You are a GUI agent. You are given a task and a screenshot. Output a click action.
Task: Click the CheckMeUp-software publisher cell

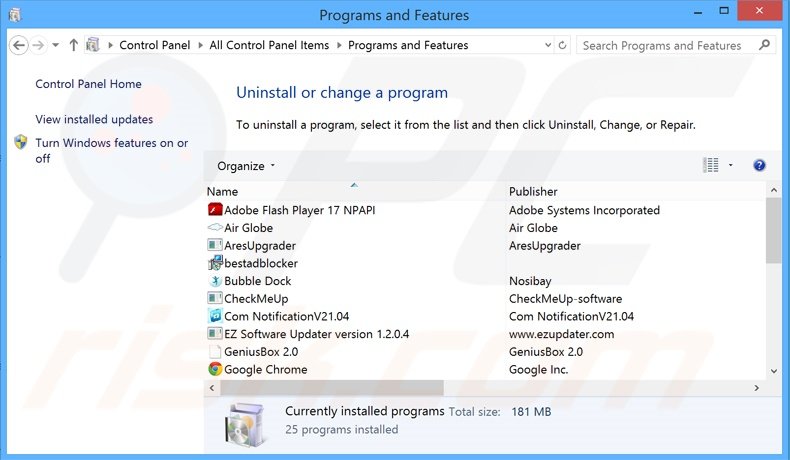[x=565, y=298]
